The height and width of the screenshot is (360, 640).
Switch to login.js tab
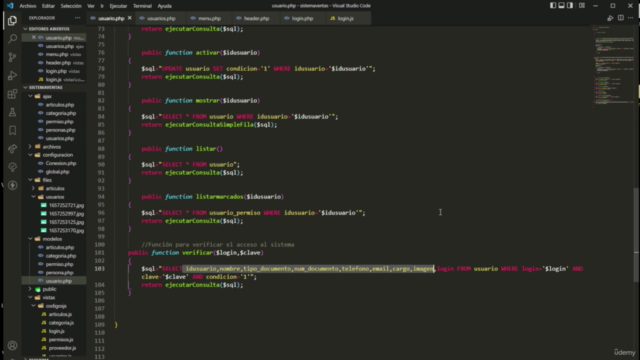click(344, 18)
